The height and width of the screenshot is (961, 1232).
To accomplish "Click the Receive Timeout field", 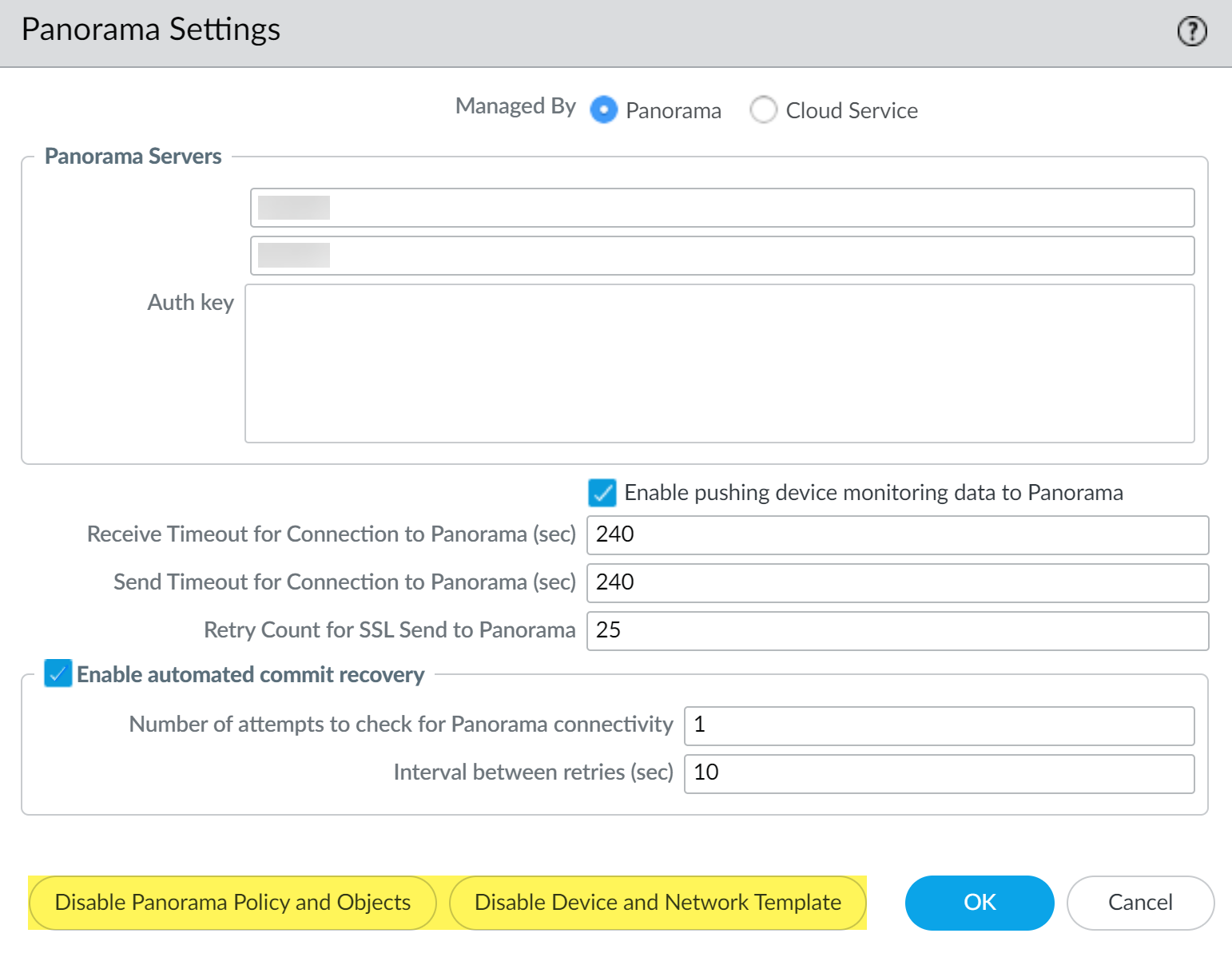I will click(896, 534).
